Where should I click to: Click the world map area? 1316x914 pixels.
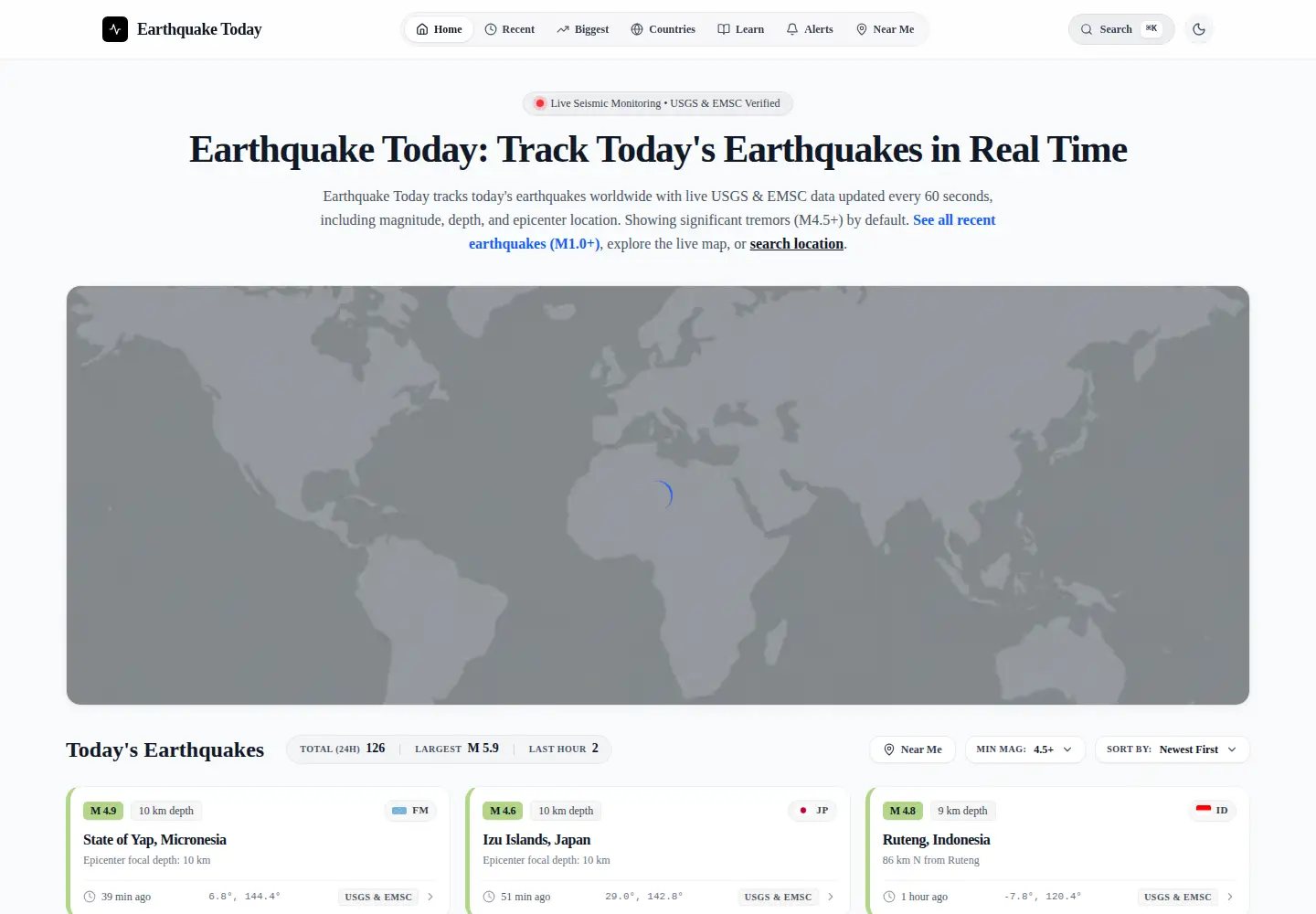(x=658, y=495)
